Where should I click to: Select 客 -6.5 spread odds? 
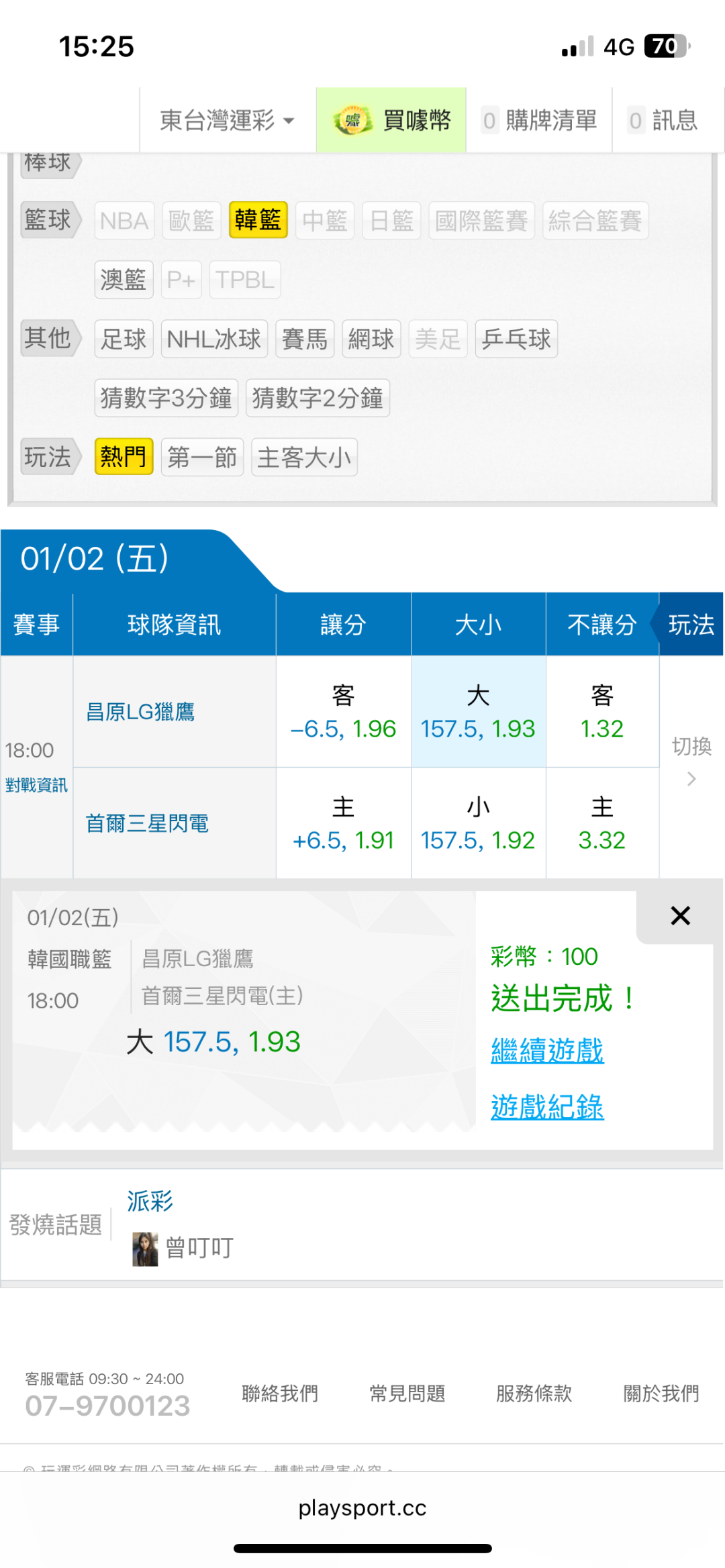(343, 713)
